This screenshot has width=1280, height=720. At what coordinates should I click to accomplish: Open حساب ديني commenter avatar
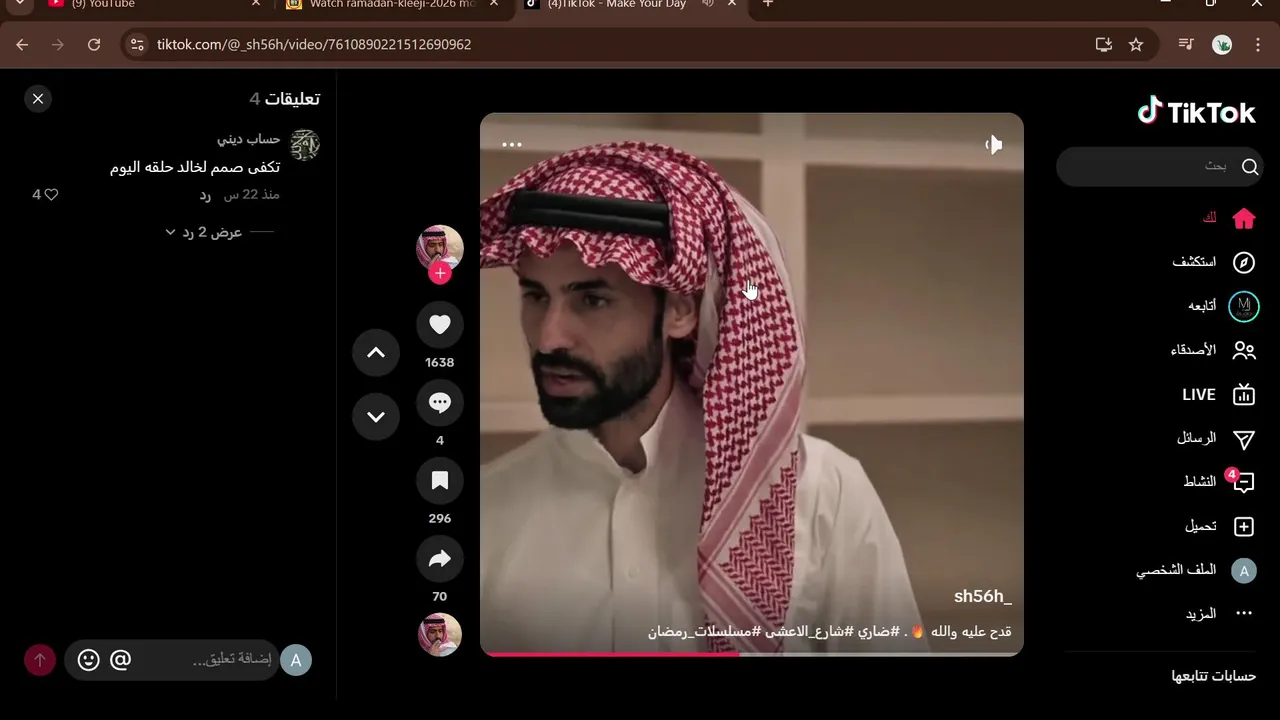(305, 145)
